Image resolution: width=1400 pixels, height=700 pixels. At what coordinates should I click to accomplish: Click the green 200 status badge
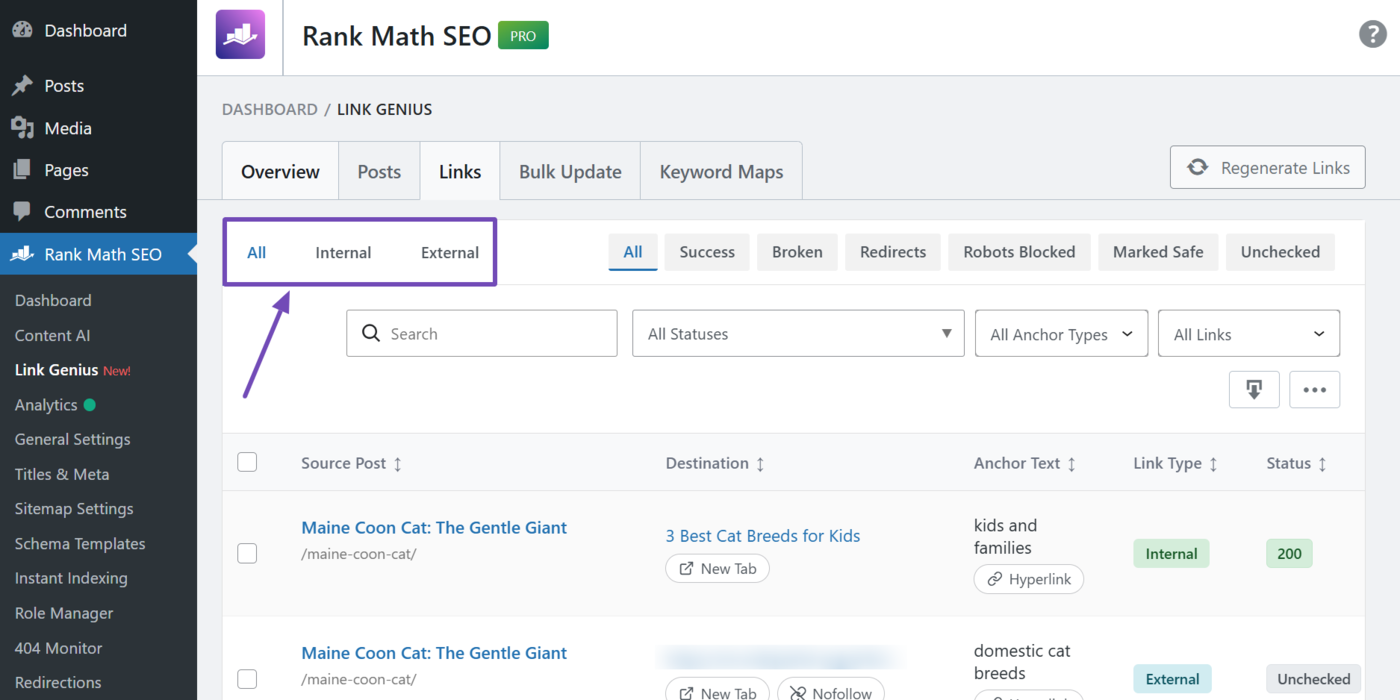[1289, 553]
